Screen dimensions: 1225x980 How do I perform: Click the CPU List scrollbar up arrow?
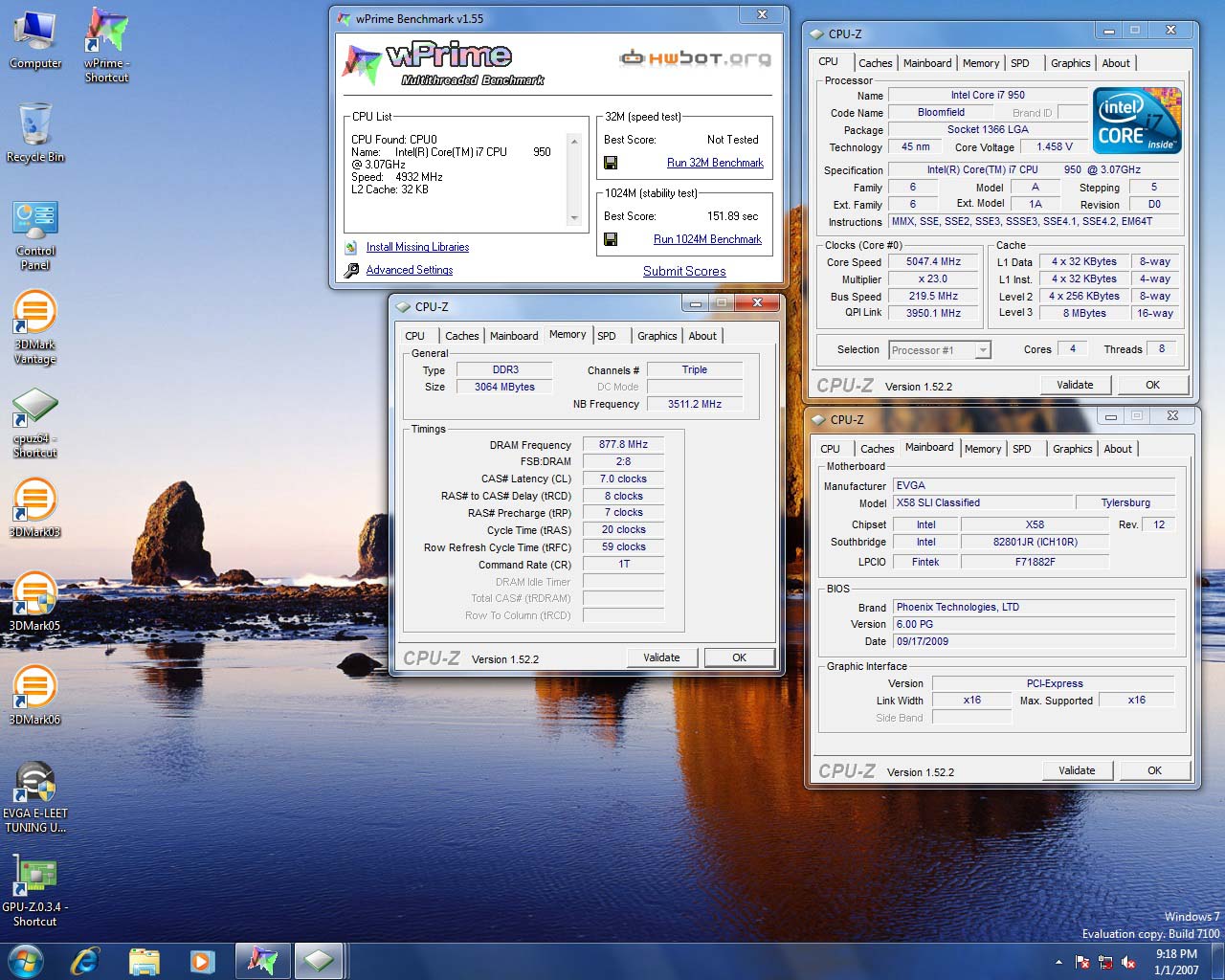click(574, 142)
